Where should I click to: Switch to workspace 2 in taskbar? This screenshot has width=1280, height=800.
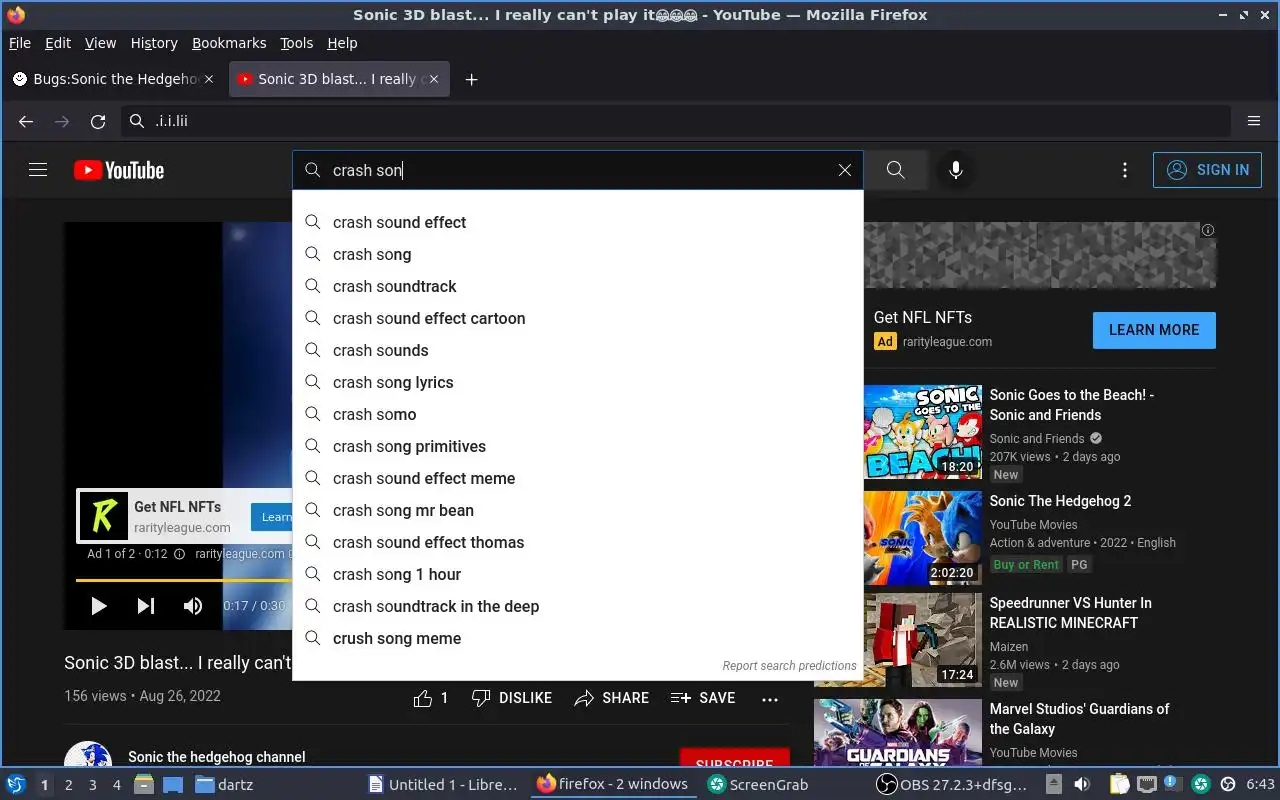tap(68, 784)
